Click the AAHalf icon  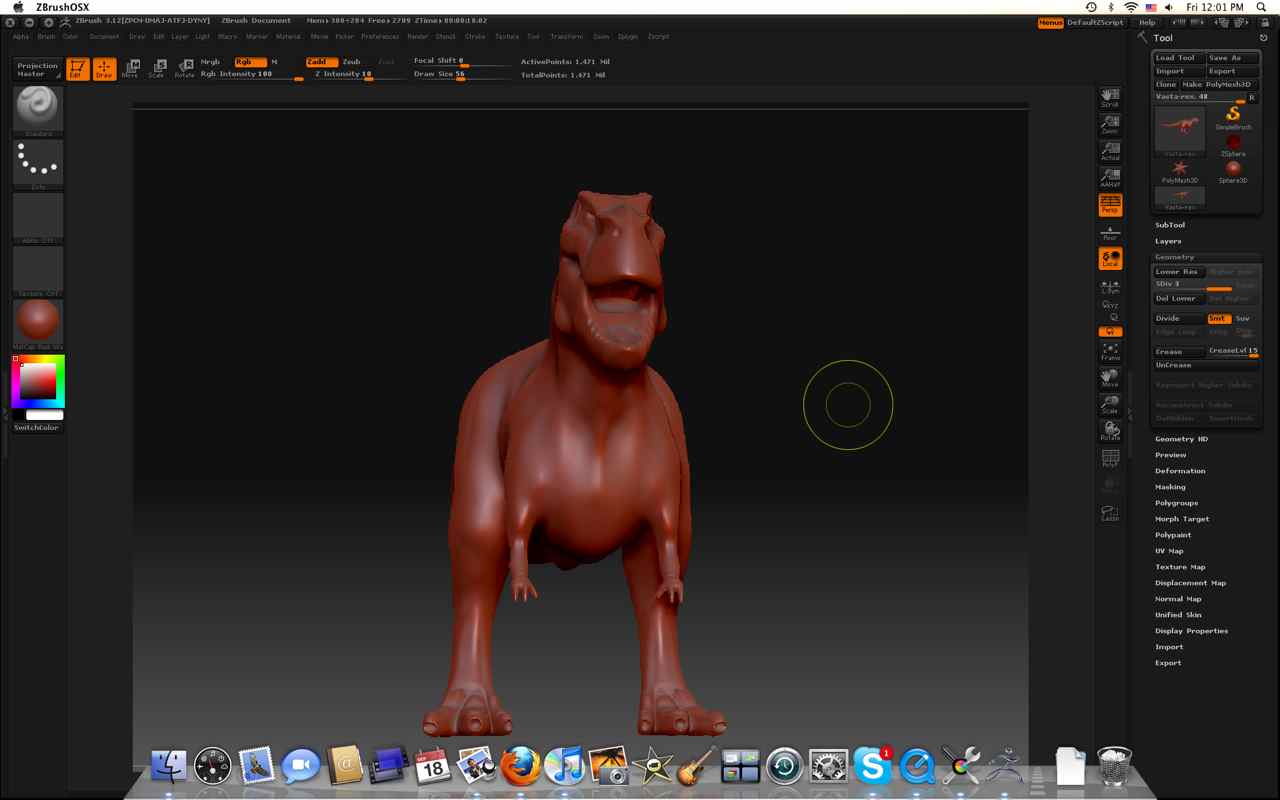(1110, 178)
